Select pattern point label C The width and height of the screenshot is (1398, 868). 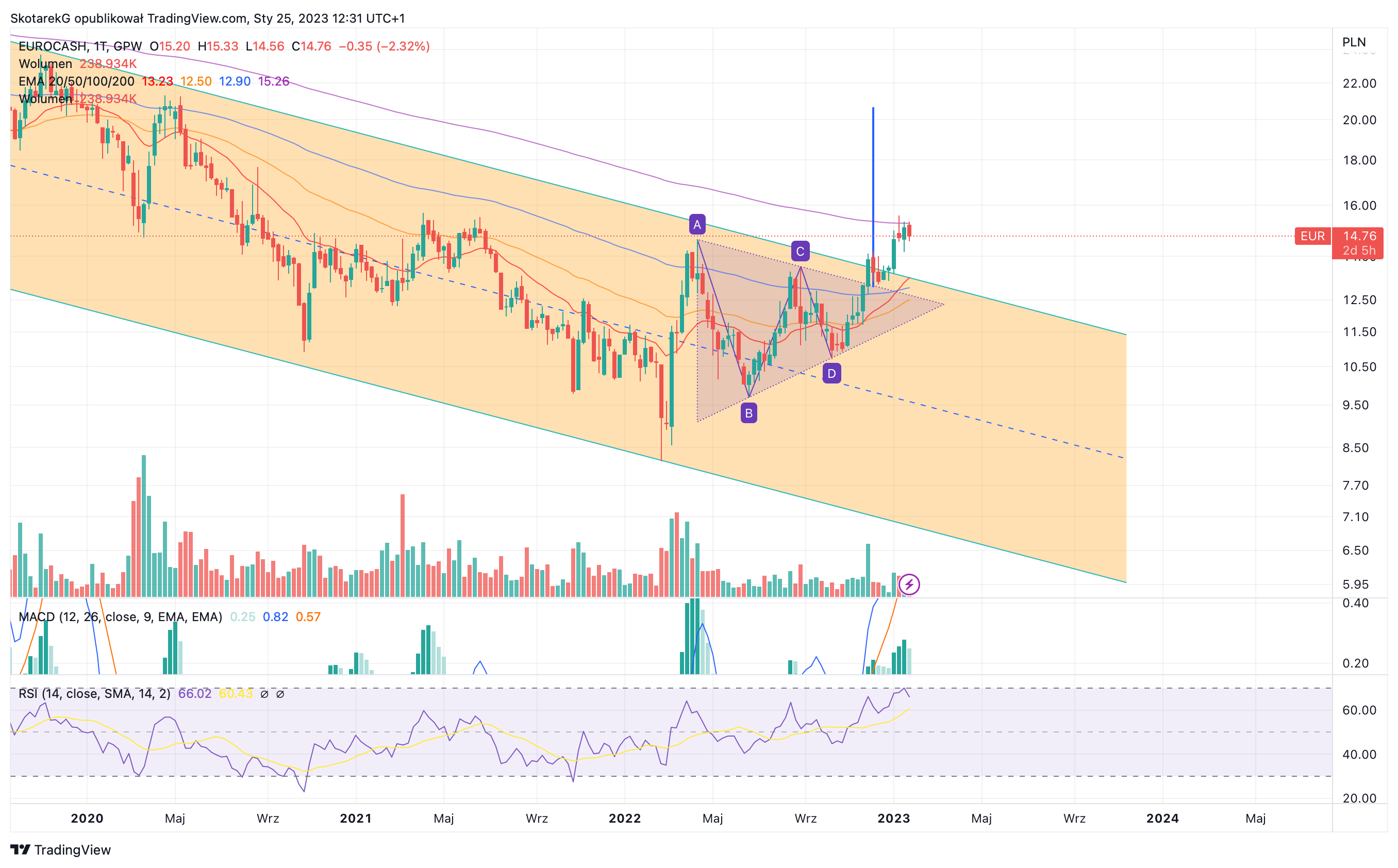pyautogui.click(x=801, y=252)
